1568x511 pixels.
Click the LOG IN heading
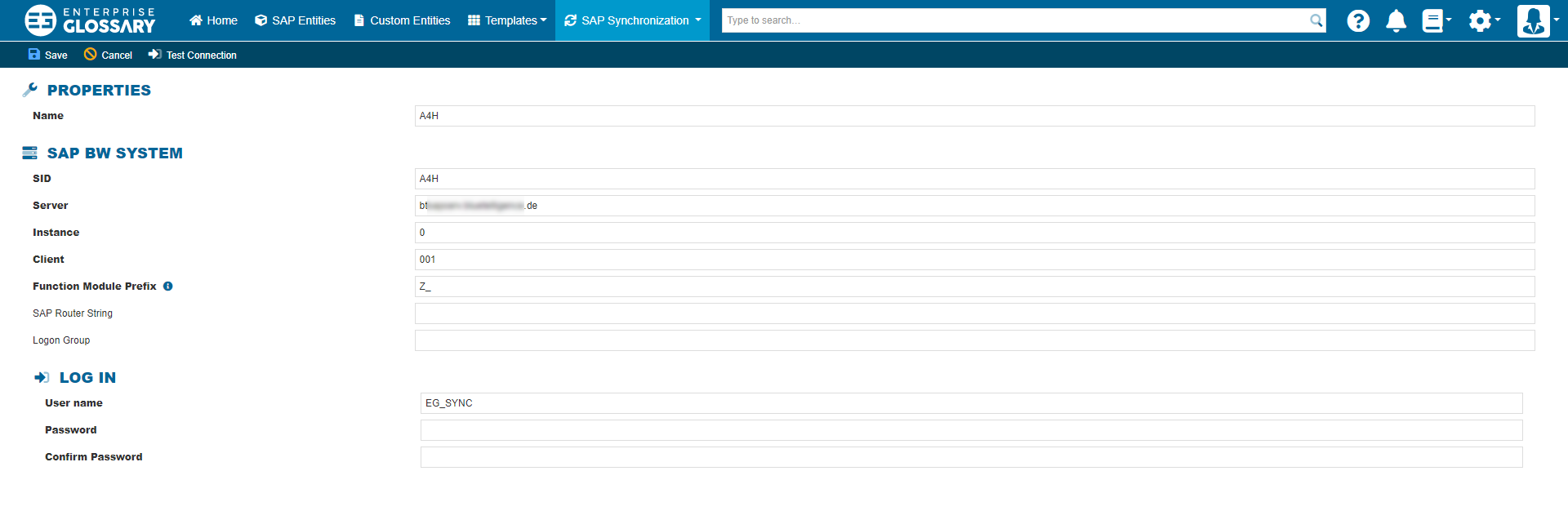pyautogui.click(x=87, y=378)
